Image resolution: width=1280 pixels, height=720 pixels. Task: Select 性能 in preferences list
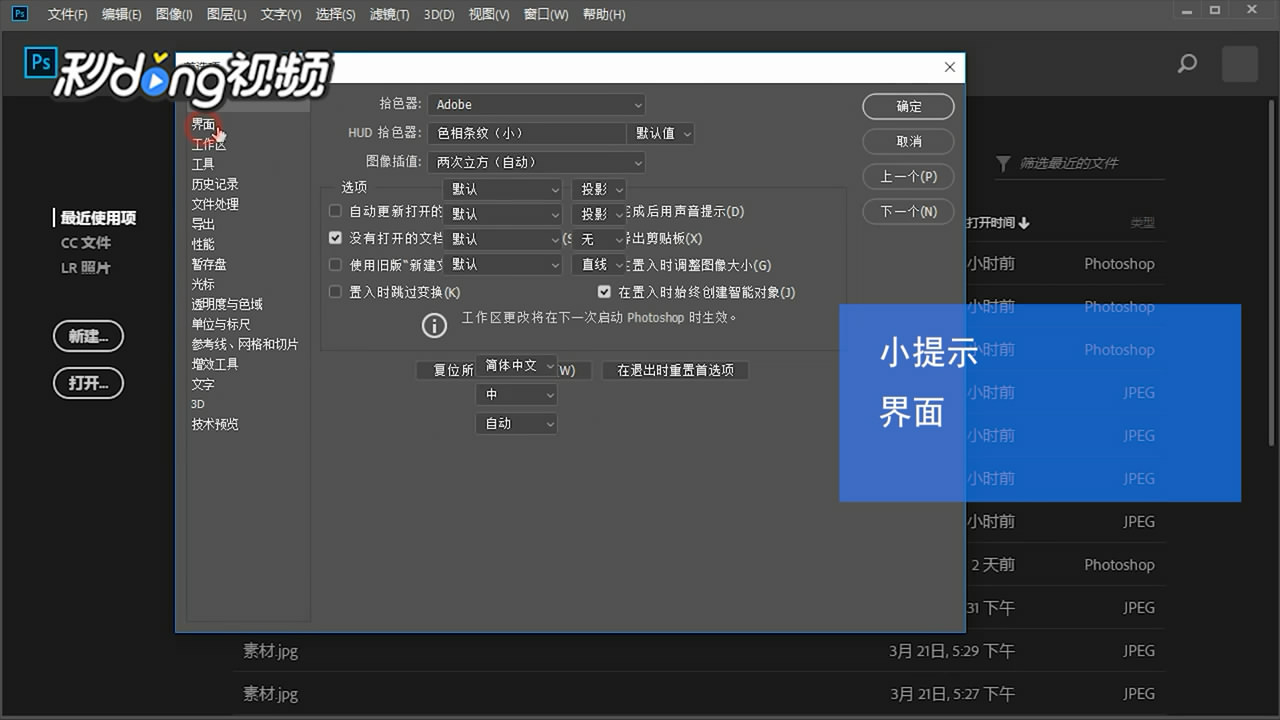pos(203,244)
